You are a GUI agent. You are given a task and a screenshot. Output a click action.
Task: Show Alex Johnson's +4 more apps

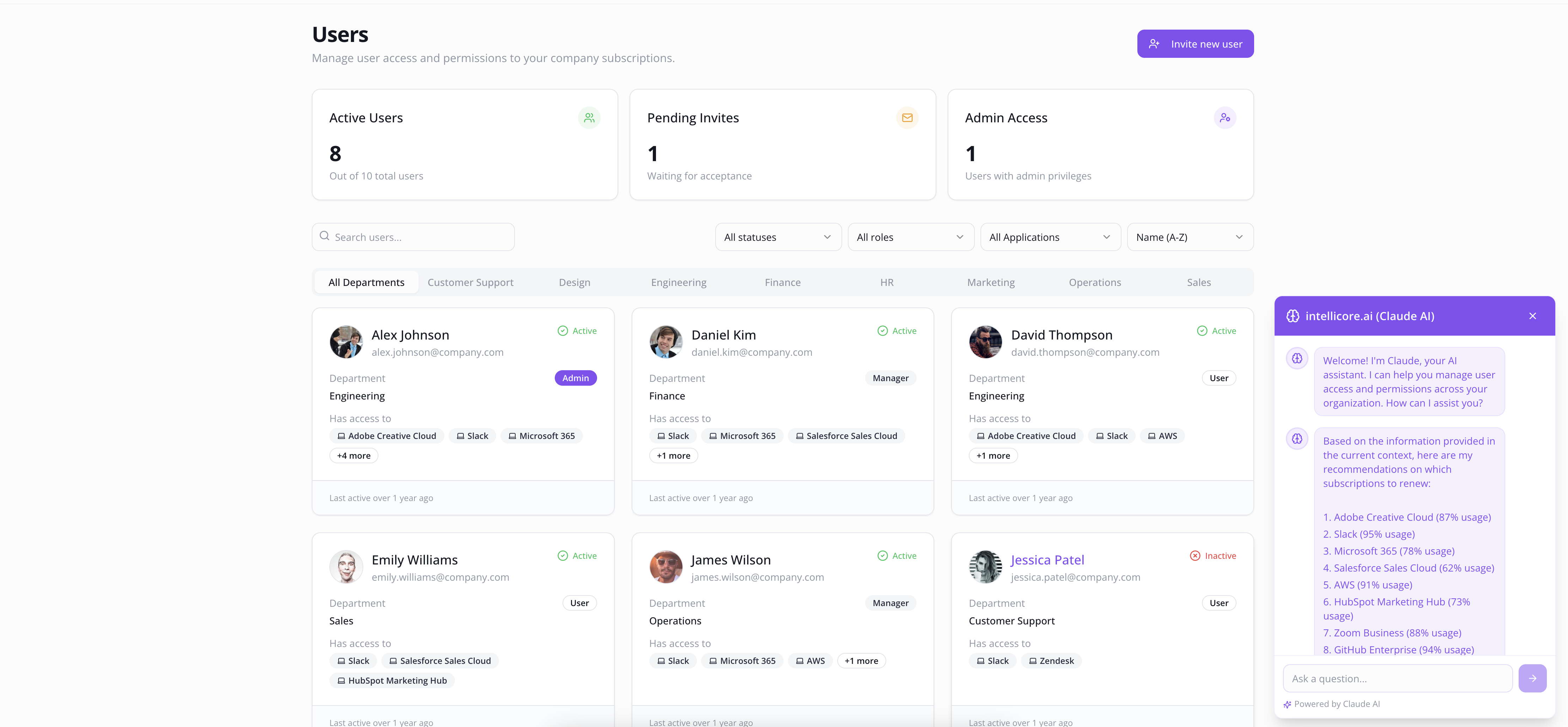[353, 456]
